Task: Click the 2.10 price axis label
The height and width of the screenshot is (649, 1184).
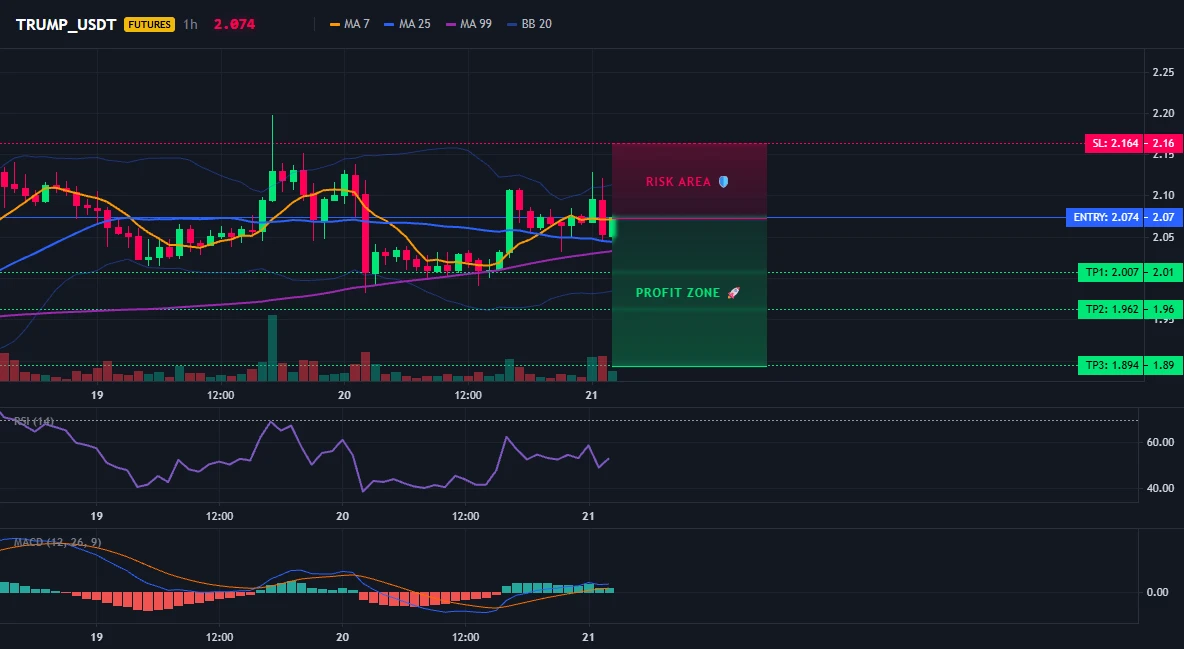Action: [1163, 196]
